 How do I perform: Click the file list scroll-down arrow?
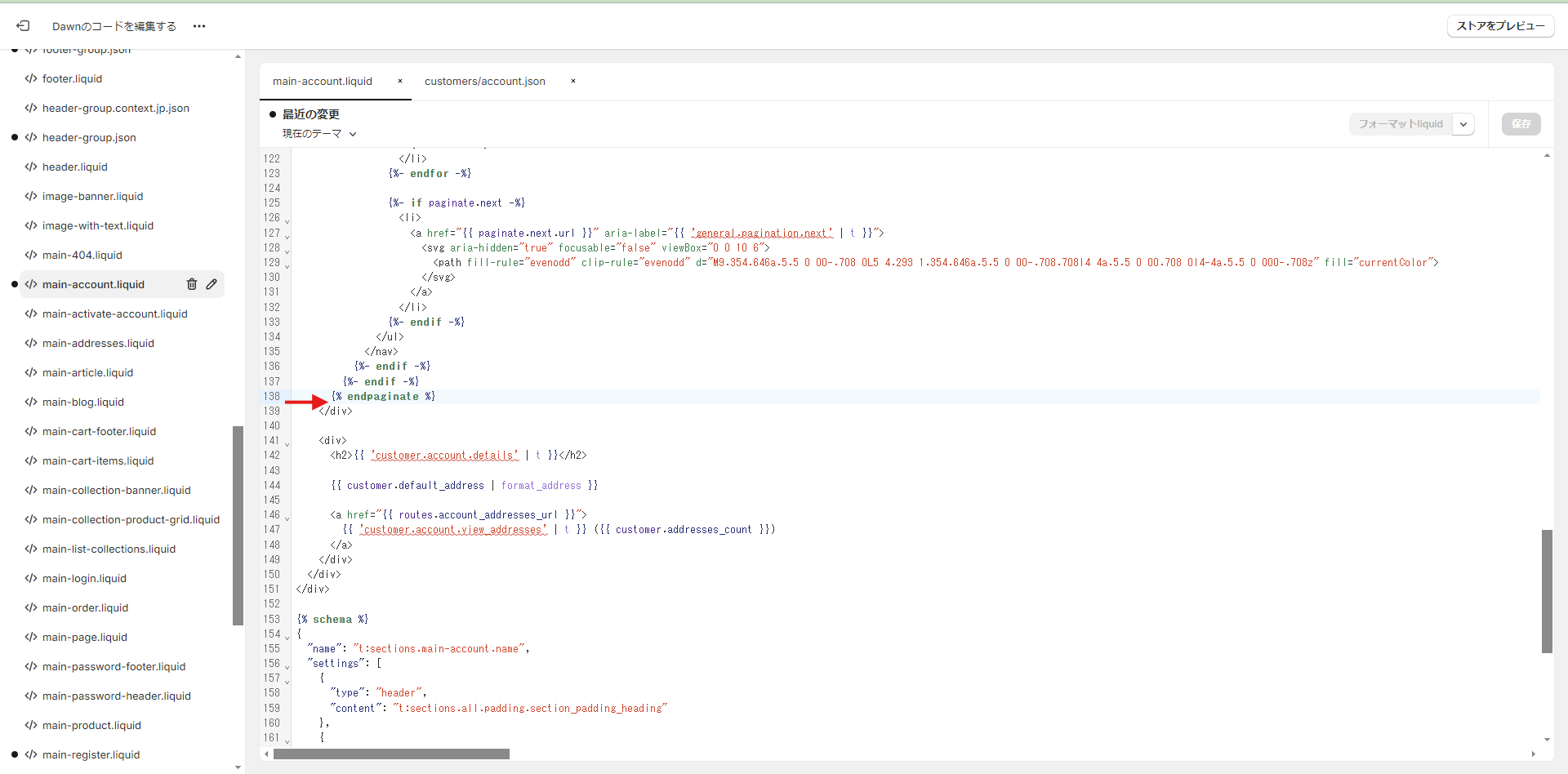pyautogui.click(x=238, y=767)
